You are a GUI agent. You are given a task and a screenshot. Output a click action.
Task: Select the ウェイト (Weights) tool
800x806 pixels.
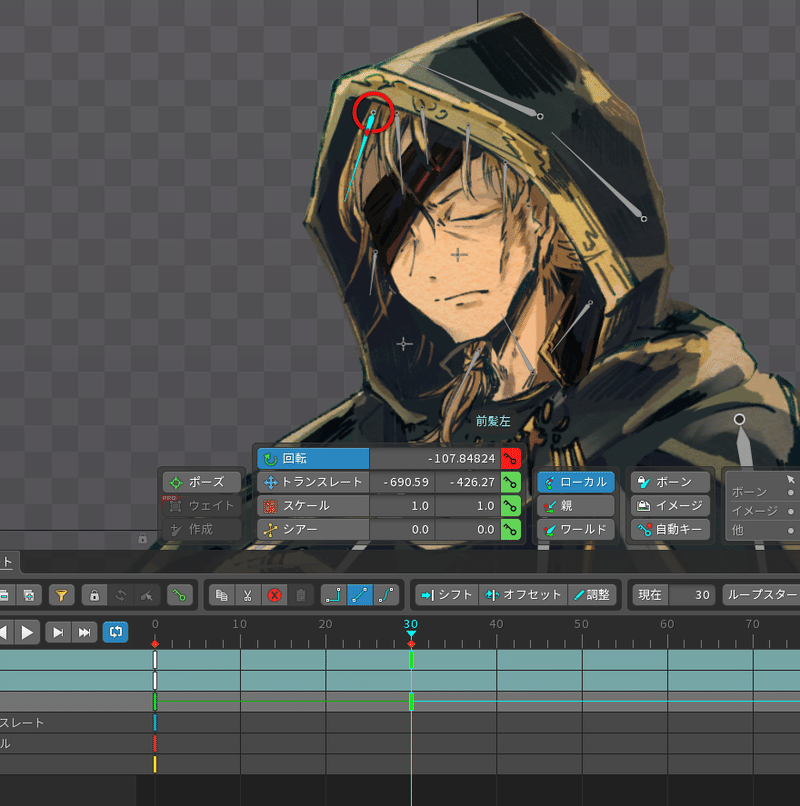pos(202,506)
